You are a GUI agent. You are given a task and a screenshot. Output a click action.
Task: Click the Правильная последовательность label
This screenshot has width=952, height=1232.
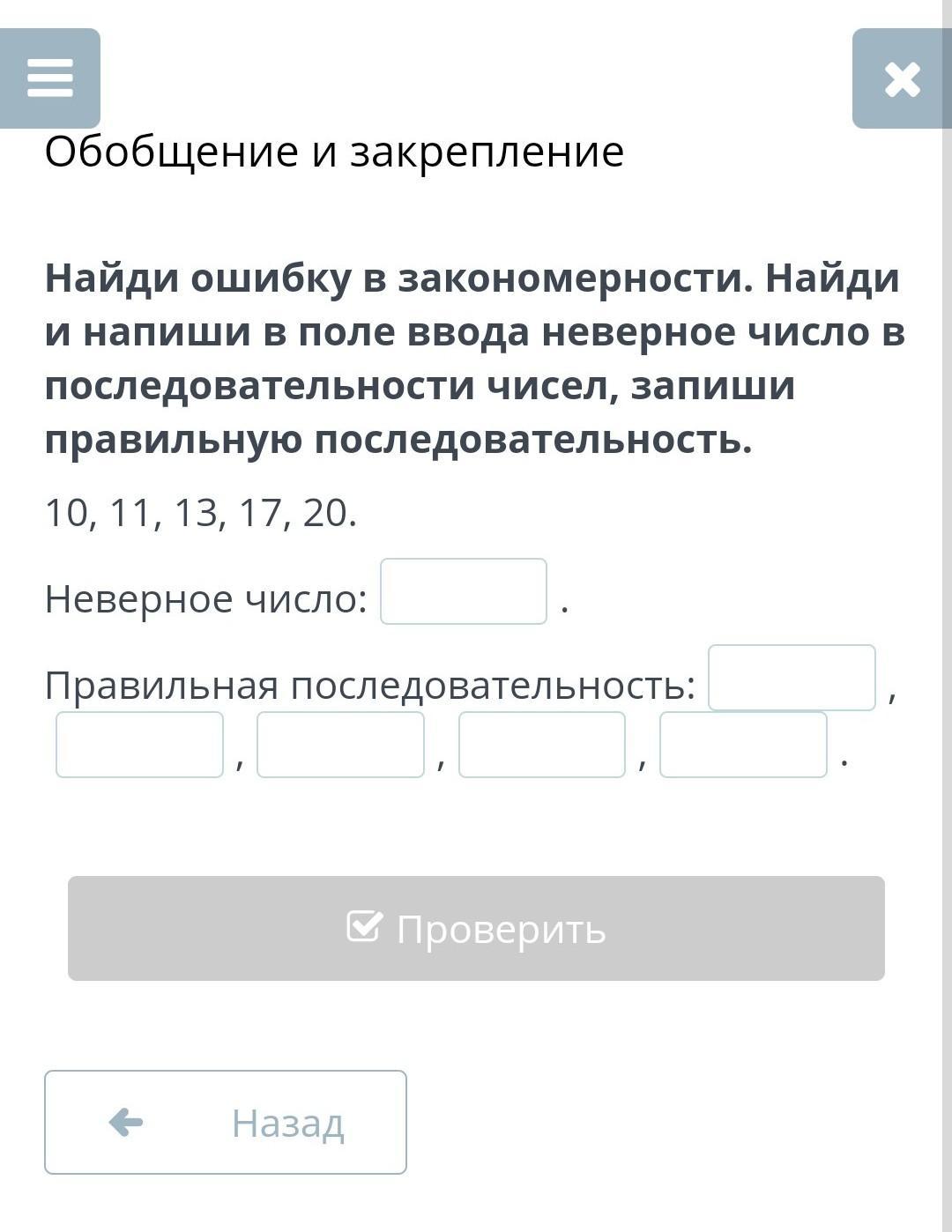click(369, 685)
